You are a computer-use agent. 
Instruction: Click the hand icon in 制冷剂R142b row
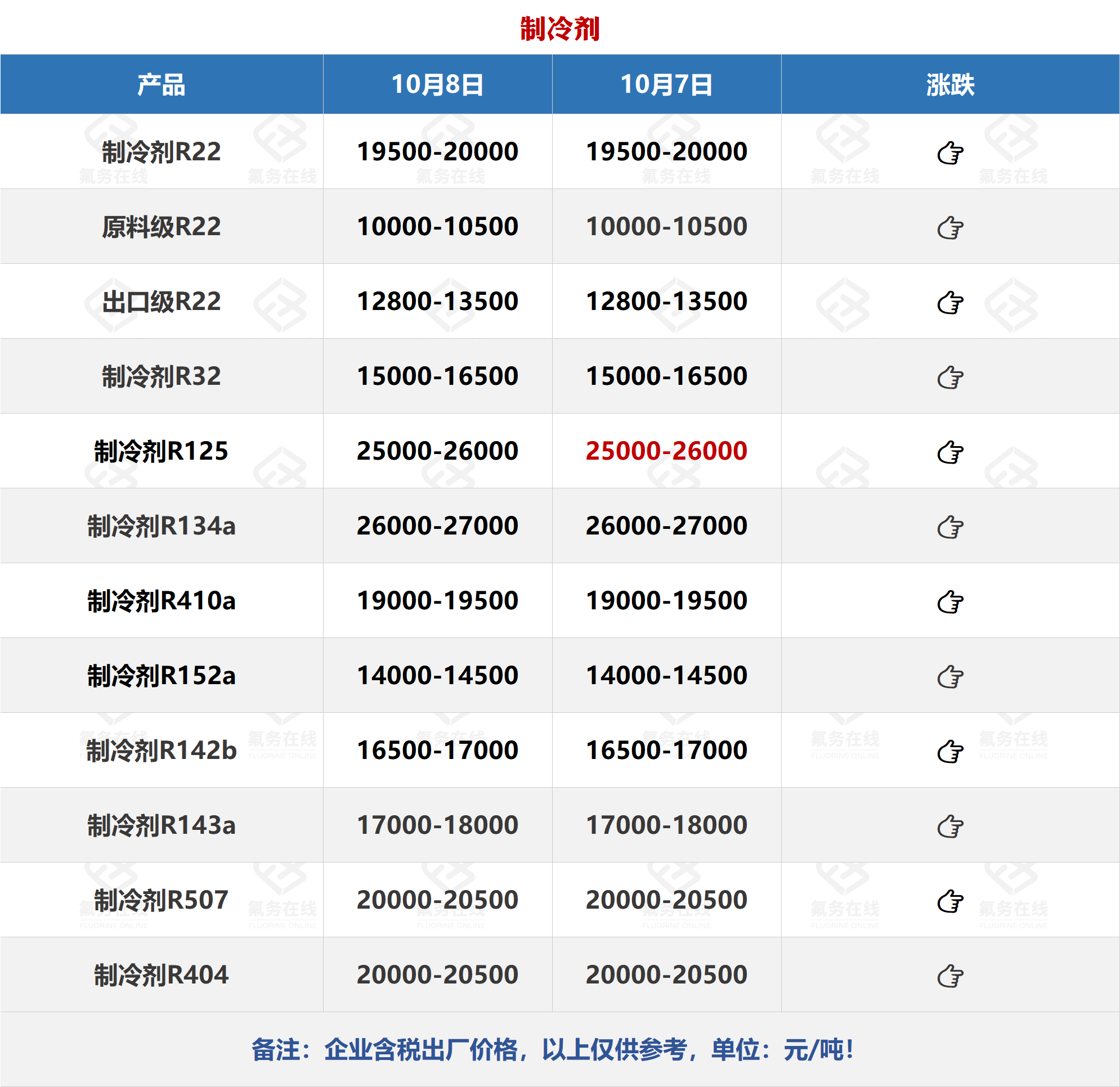950,751
